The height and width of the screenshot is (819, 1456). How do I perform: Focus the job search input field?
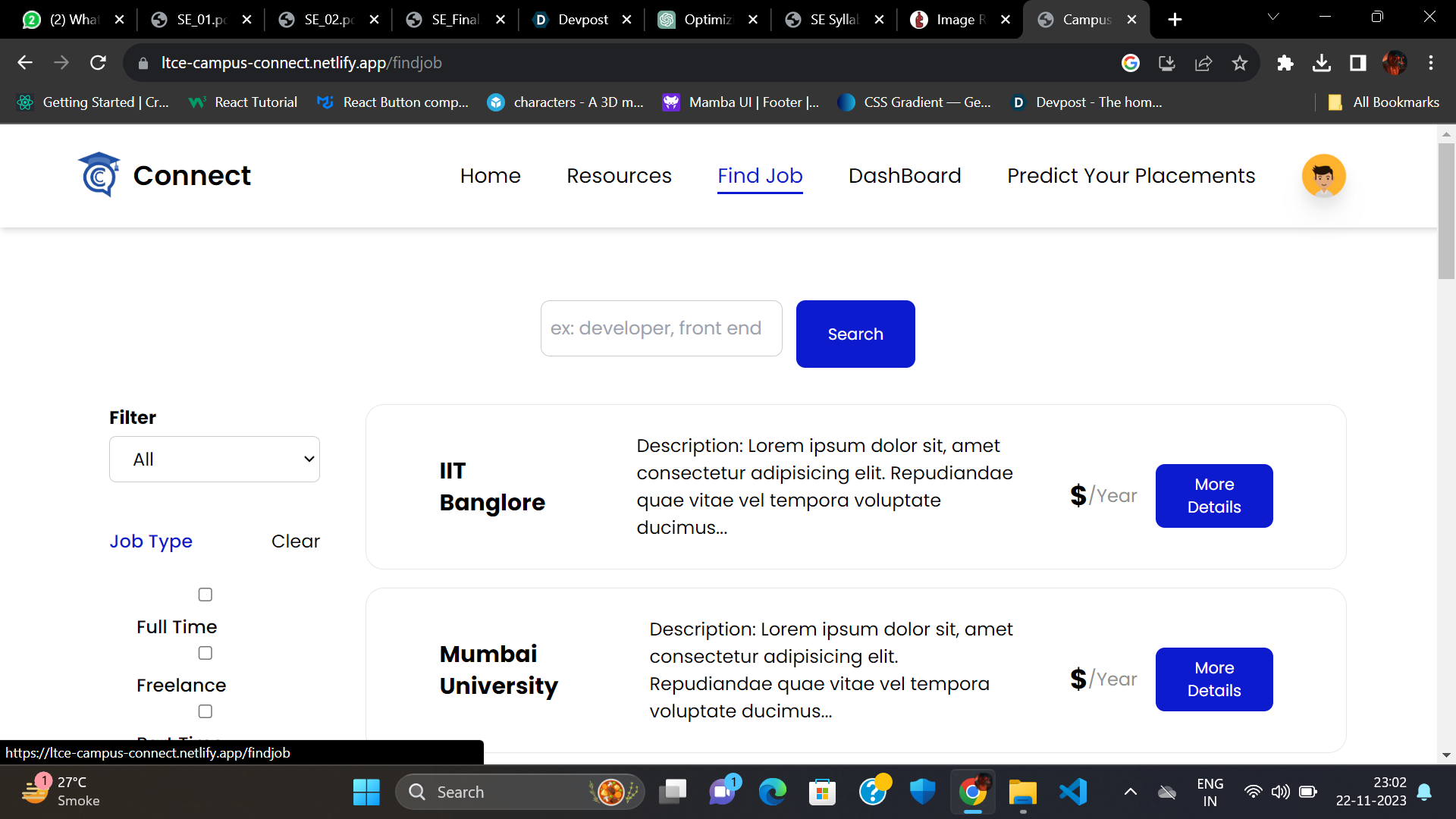click(x=661, y=328)
